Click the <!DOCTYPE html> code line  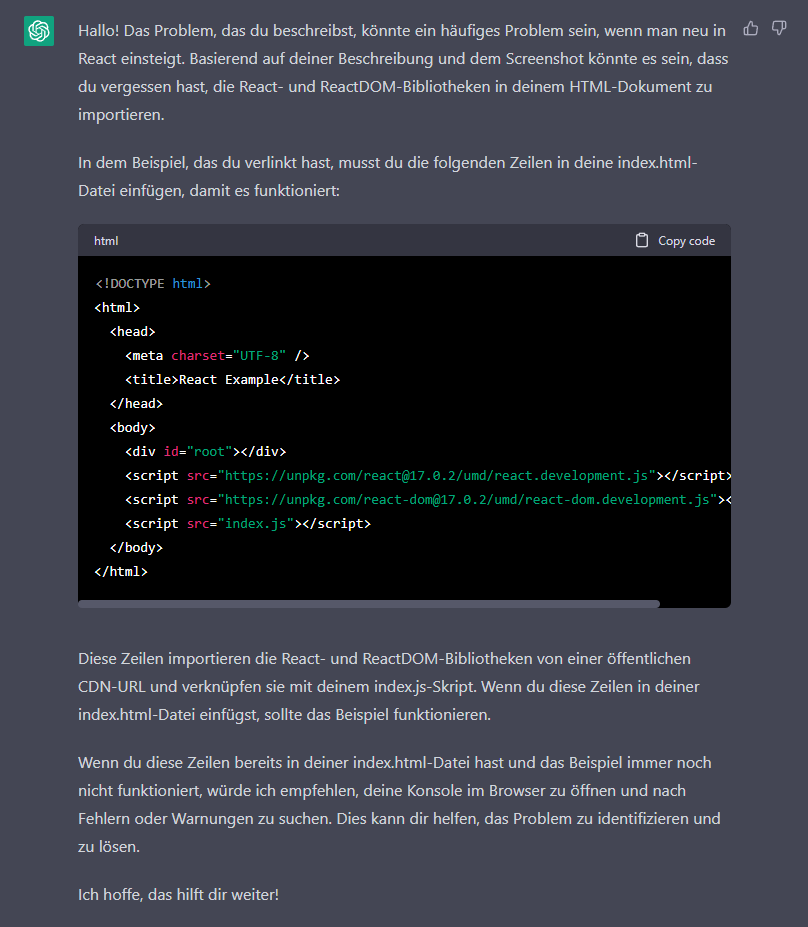(152, 284)
